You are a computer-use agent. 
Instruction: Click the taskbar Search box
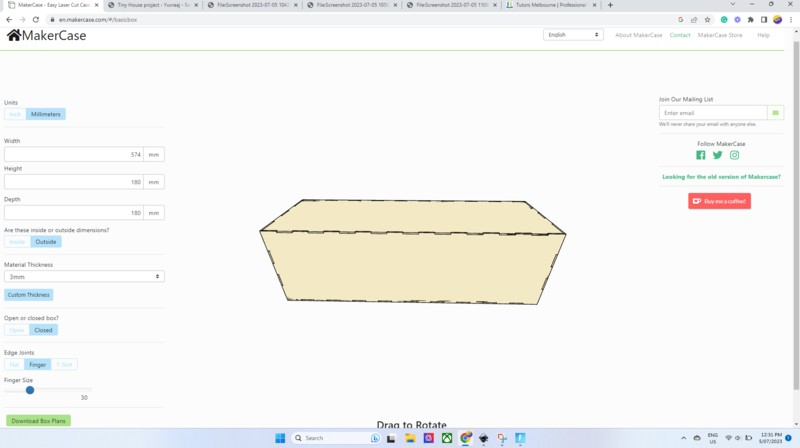[337, 438]
